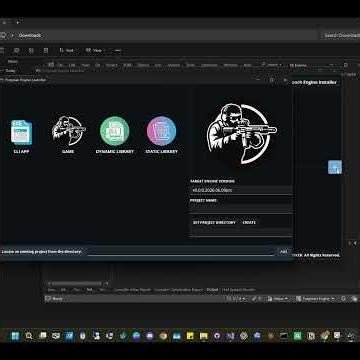Switch to the Find Symbol Results tab
This screenshot has width=360, height=360.
(239, 290)
